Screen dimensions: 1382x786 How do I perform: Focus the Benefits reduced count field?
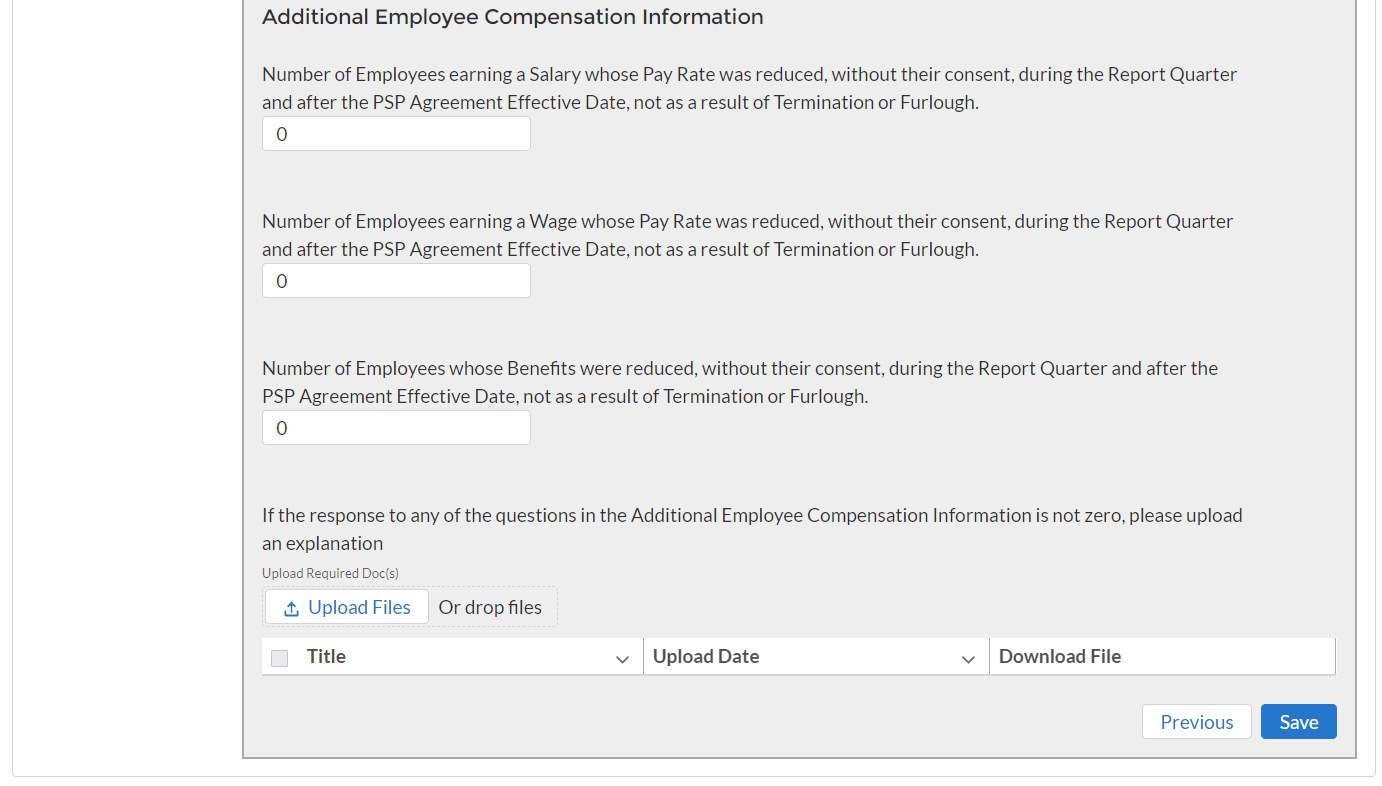pos(396,428)
